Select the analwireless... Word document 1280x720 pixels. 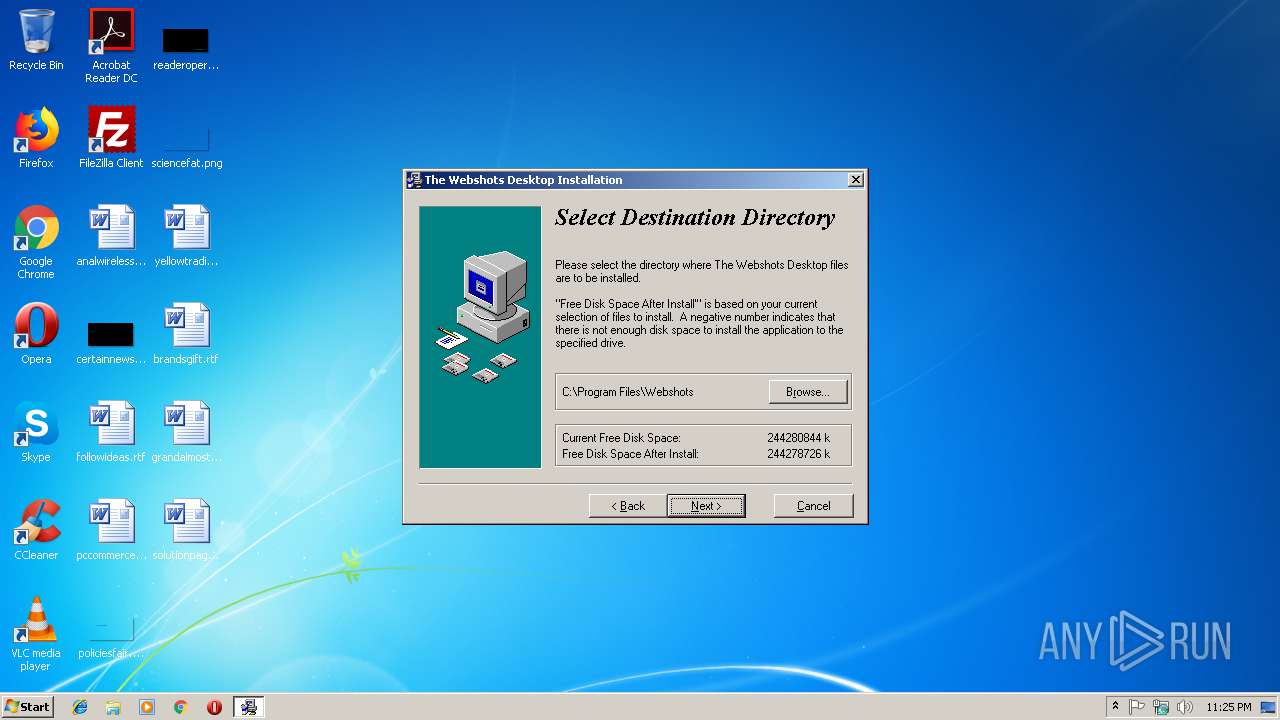pos(111,236)
